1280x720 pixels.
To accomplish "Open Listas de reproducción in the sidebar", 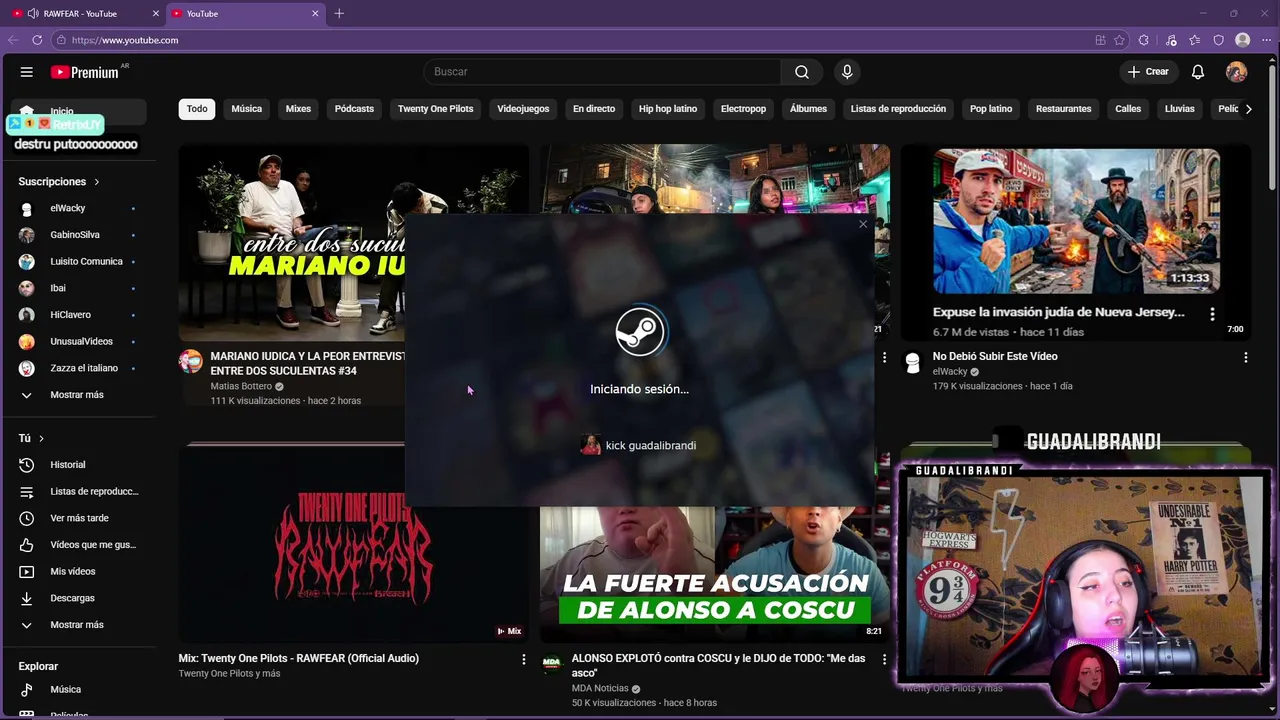I will point(81,491).
